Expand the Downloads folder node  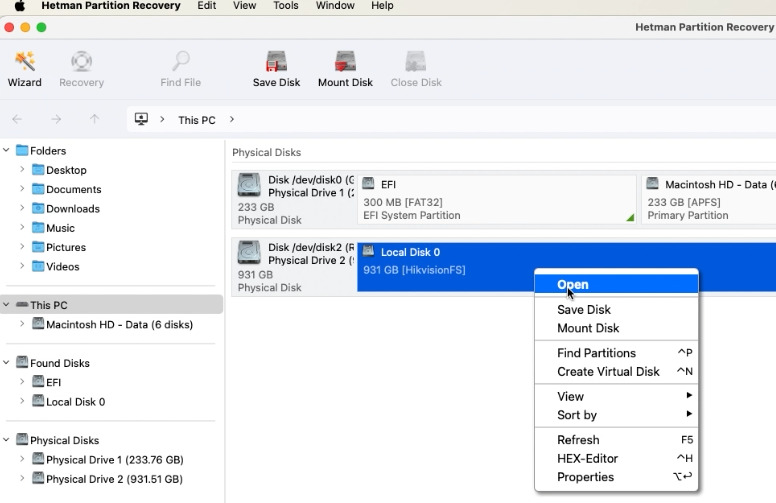click(22, 208)
